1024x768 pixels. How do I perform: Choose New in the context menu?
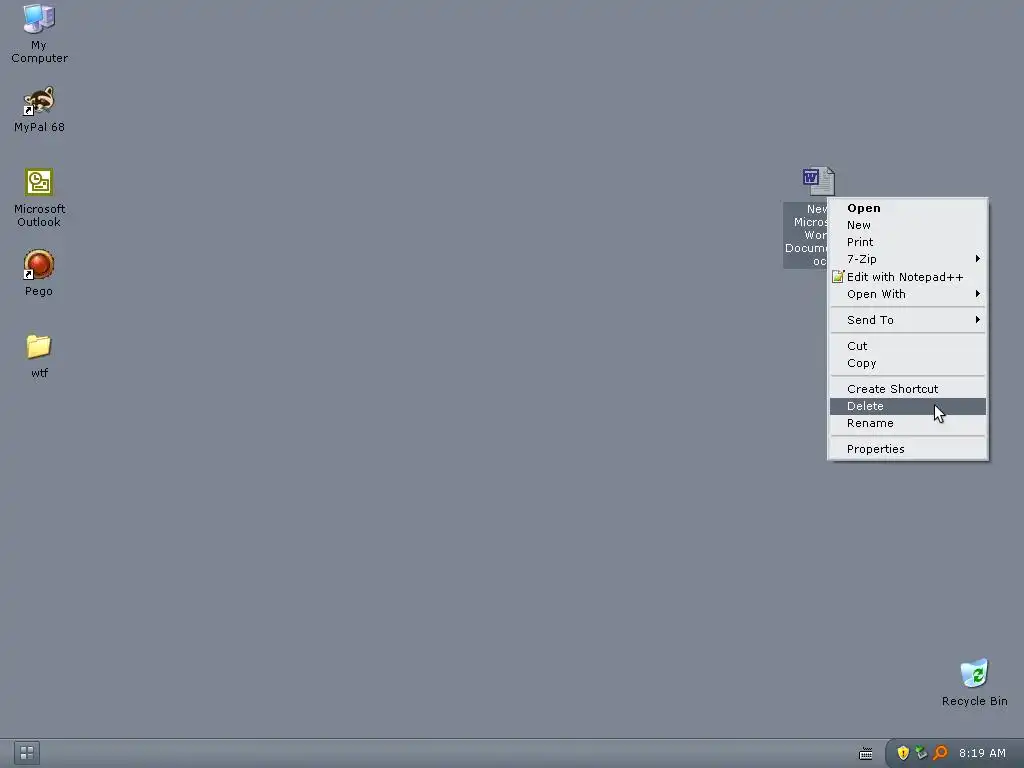[x=908, y=225]
